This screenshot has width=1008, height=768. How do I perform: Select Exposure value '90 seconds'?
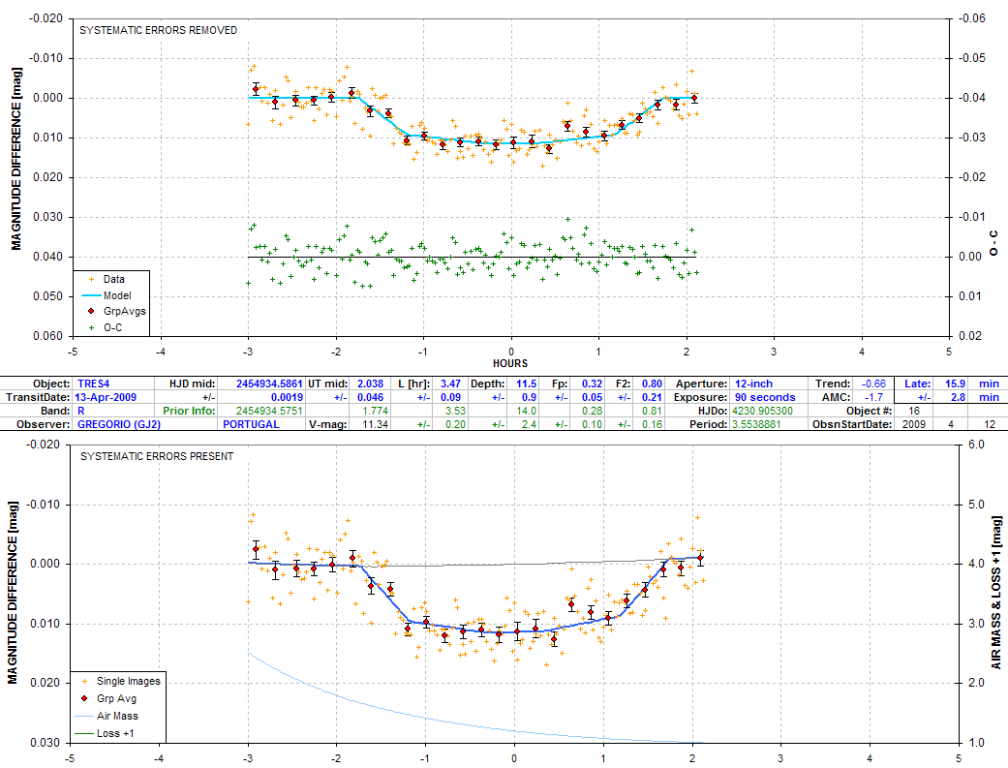pos(765,397)
